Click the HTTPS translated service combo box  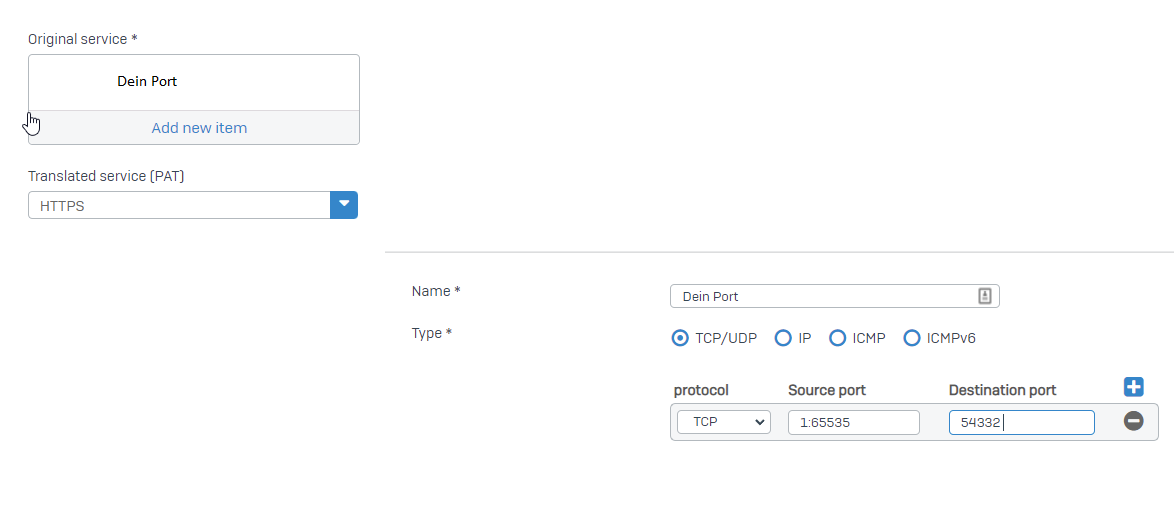tap(180, 205)
